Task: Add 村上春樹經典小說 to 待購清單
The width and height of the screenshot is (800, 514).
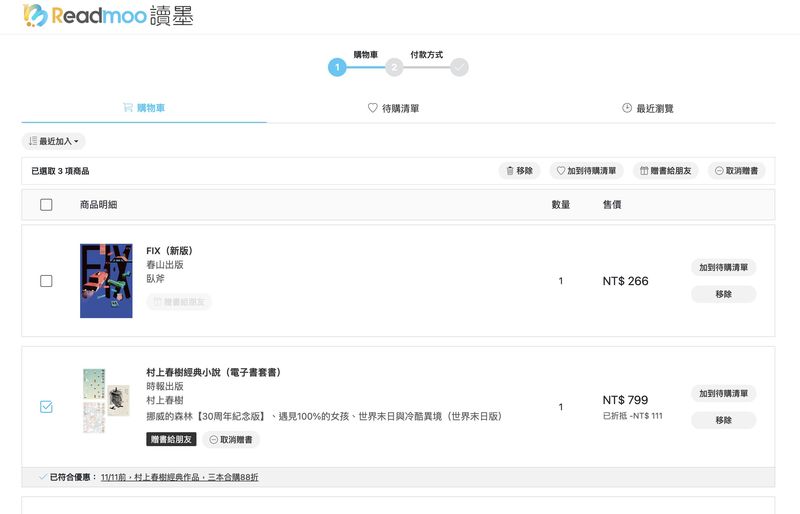Action: click(723, 393)
